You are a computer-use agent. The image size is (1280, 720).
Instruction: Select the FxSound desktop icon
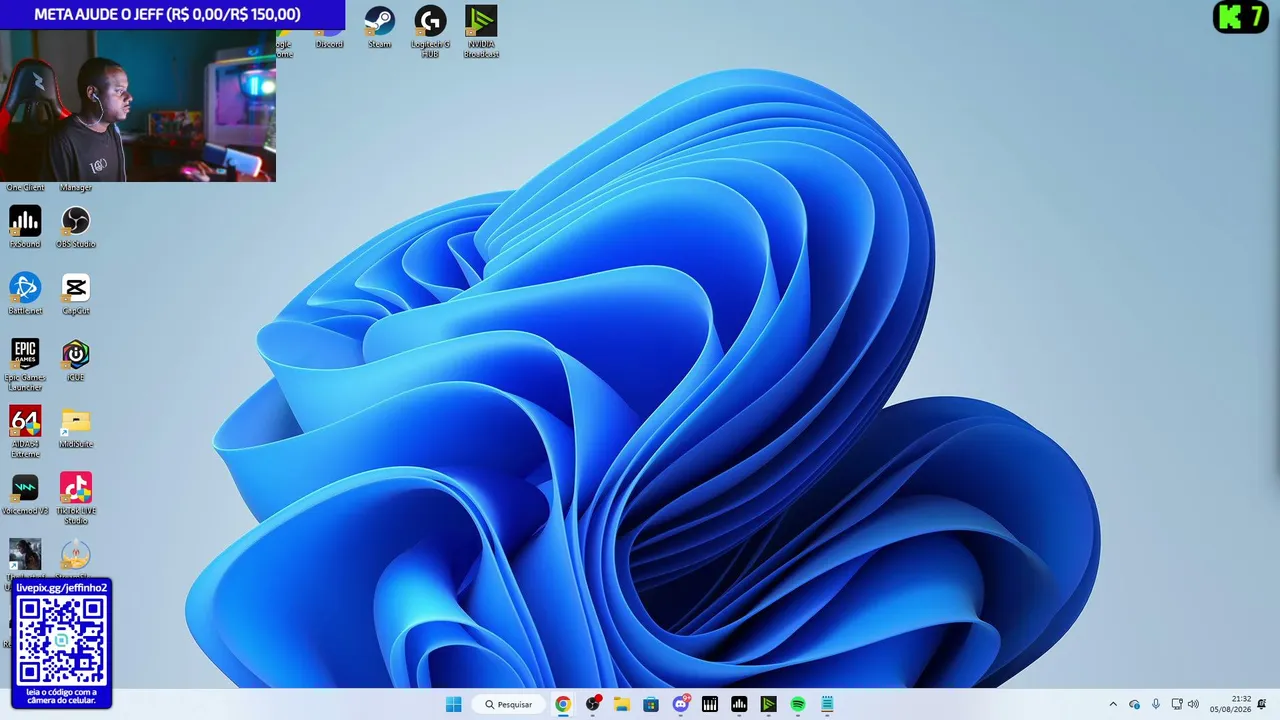25,226
